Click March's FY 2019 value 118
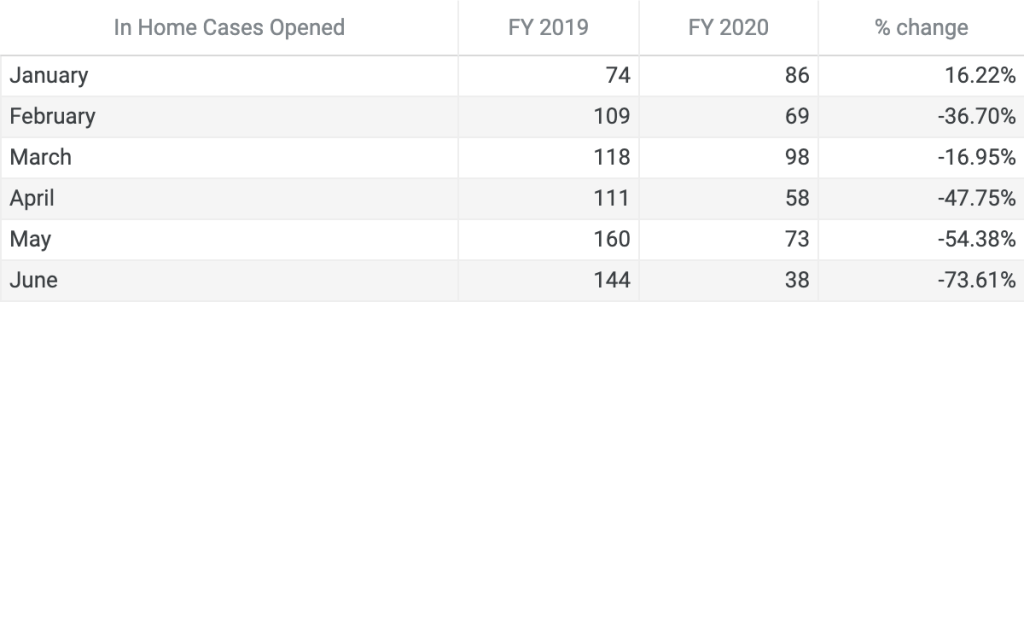This screenshot has height=633, width=1024. tap(612, 158)
